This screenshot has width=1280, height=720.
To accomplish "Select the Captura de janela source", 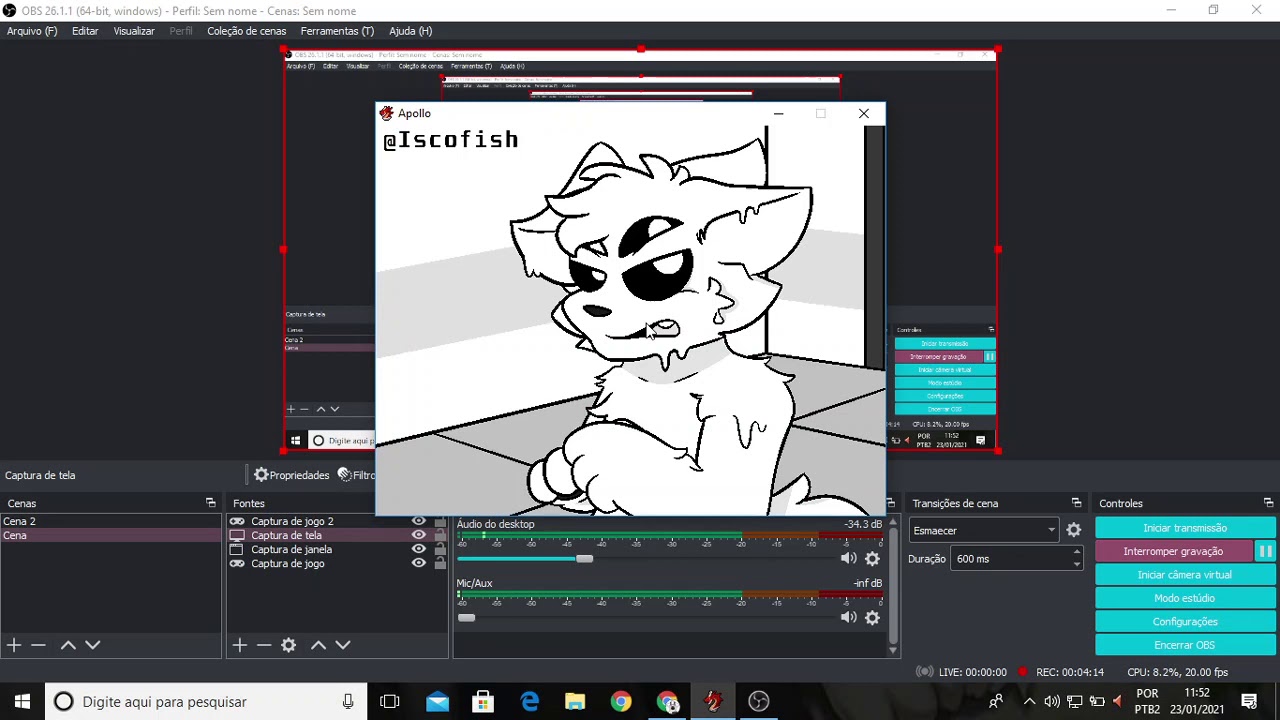I will [291, 549].
